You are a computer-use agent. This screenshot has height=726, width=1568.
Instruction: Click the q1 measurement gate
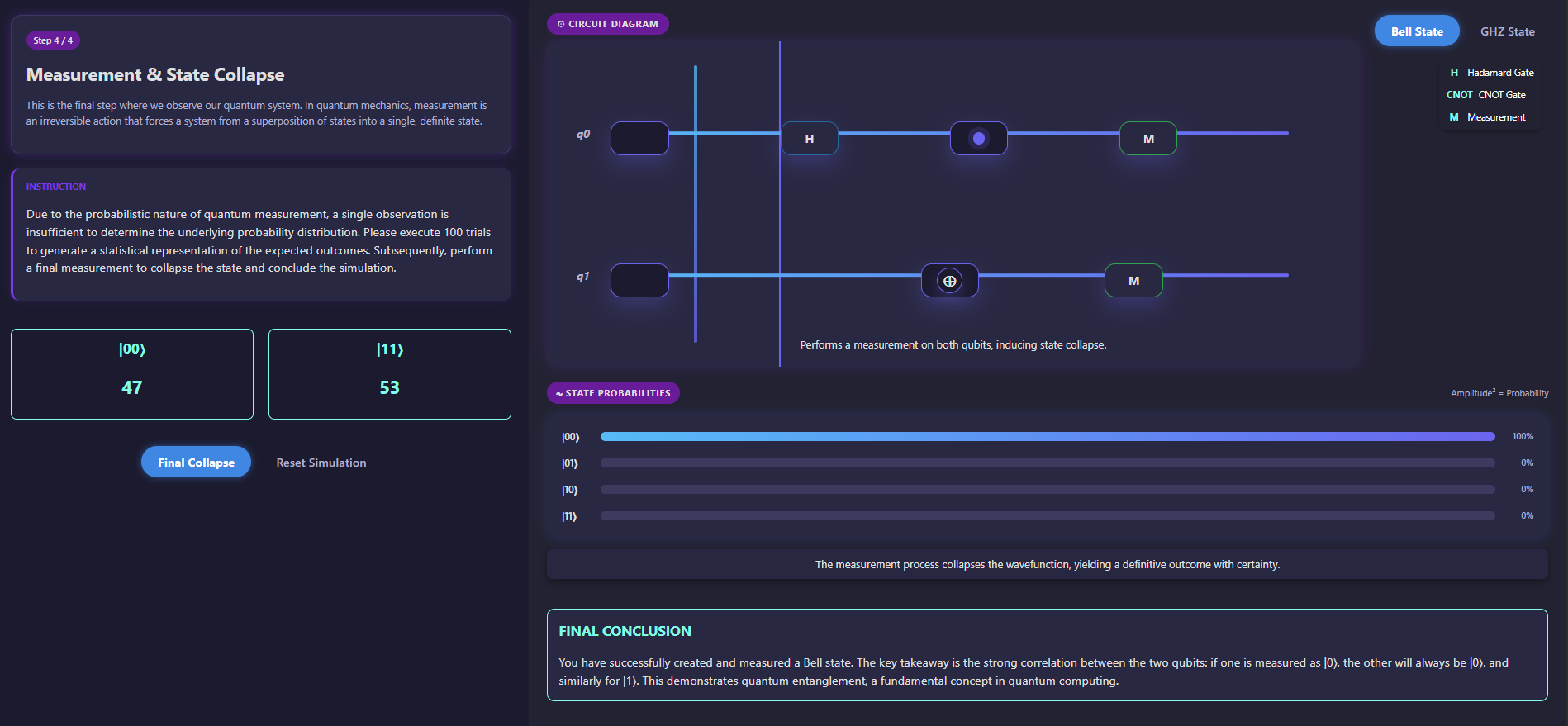click(1133, 281)
